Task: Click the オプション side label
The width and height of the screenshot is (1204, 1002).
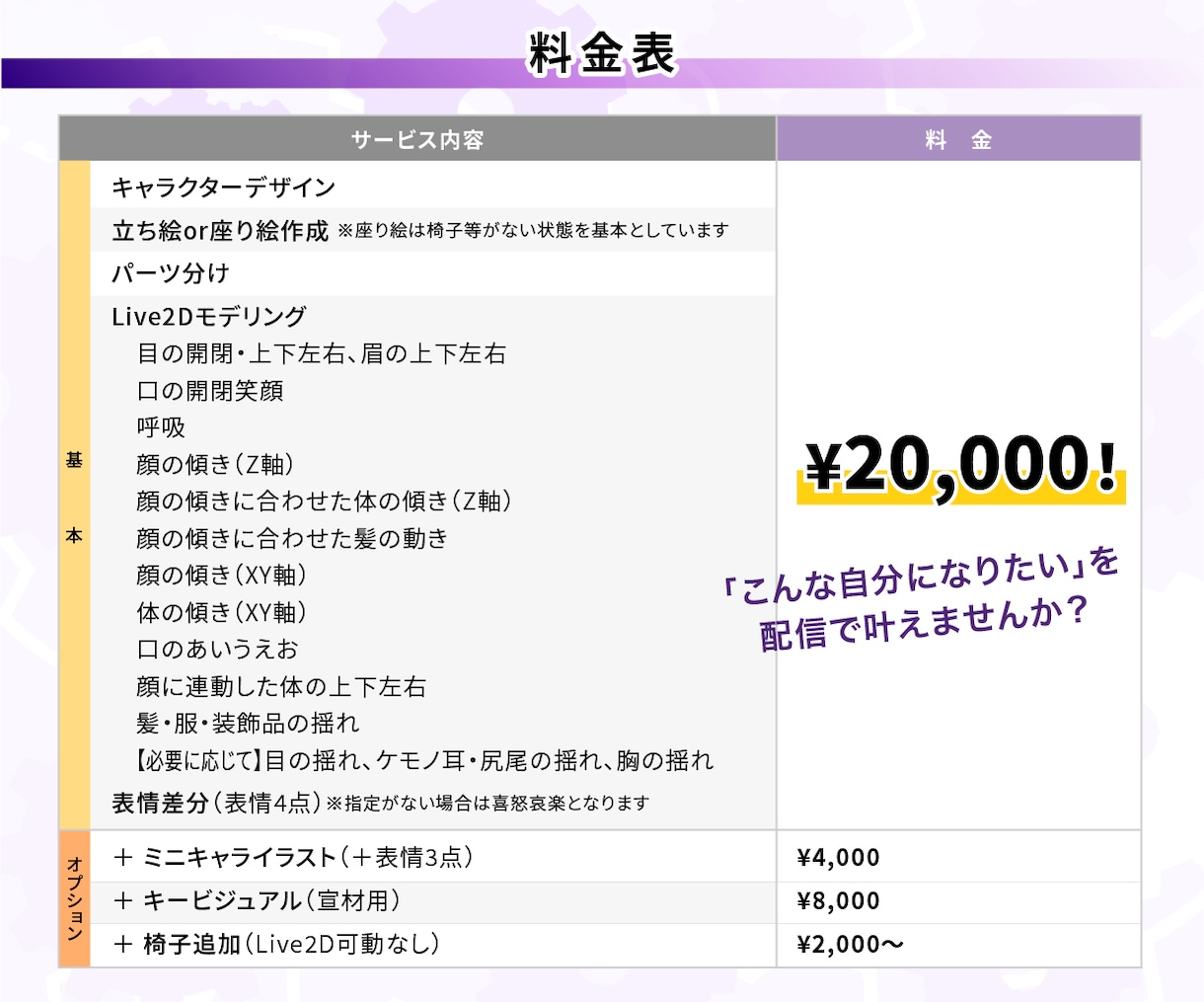Action: point(75,898)
